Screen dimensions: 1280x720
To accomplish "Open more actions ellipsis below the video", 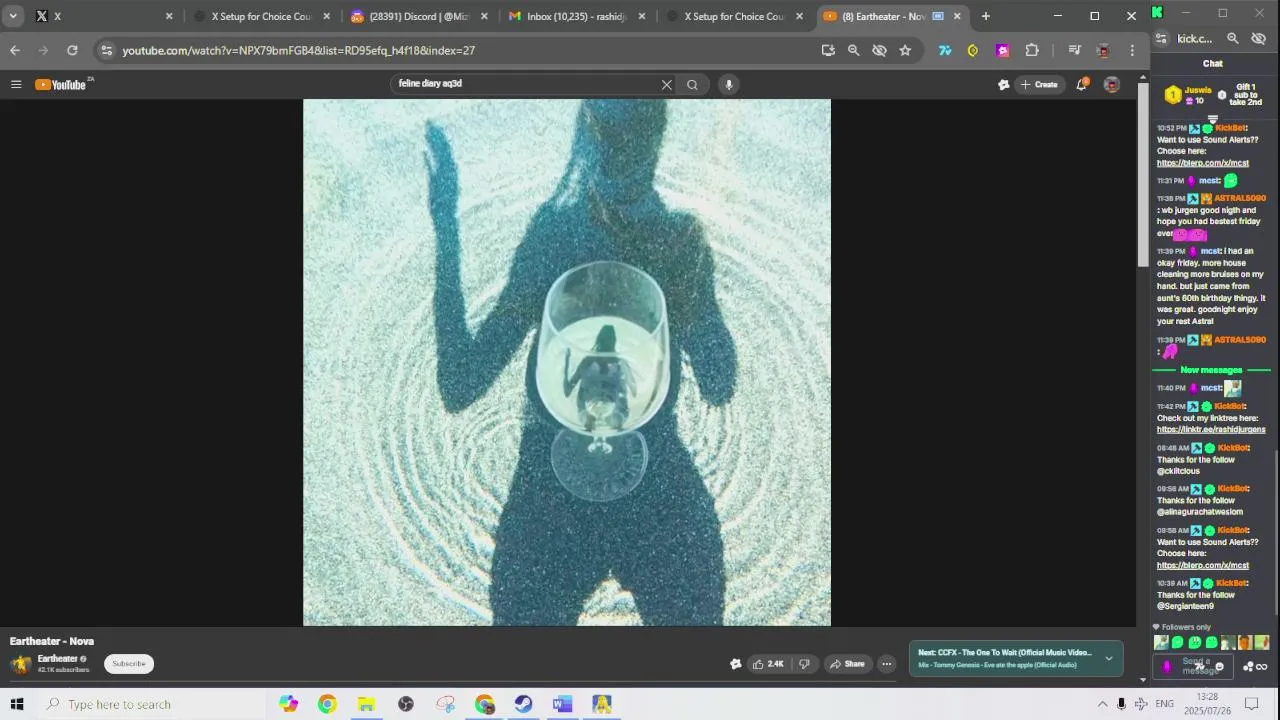I will 886,664.
